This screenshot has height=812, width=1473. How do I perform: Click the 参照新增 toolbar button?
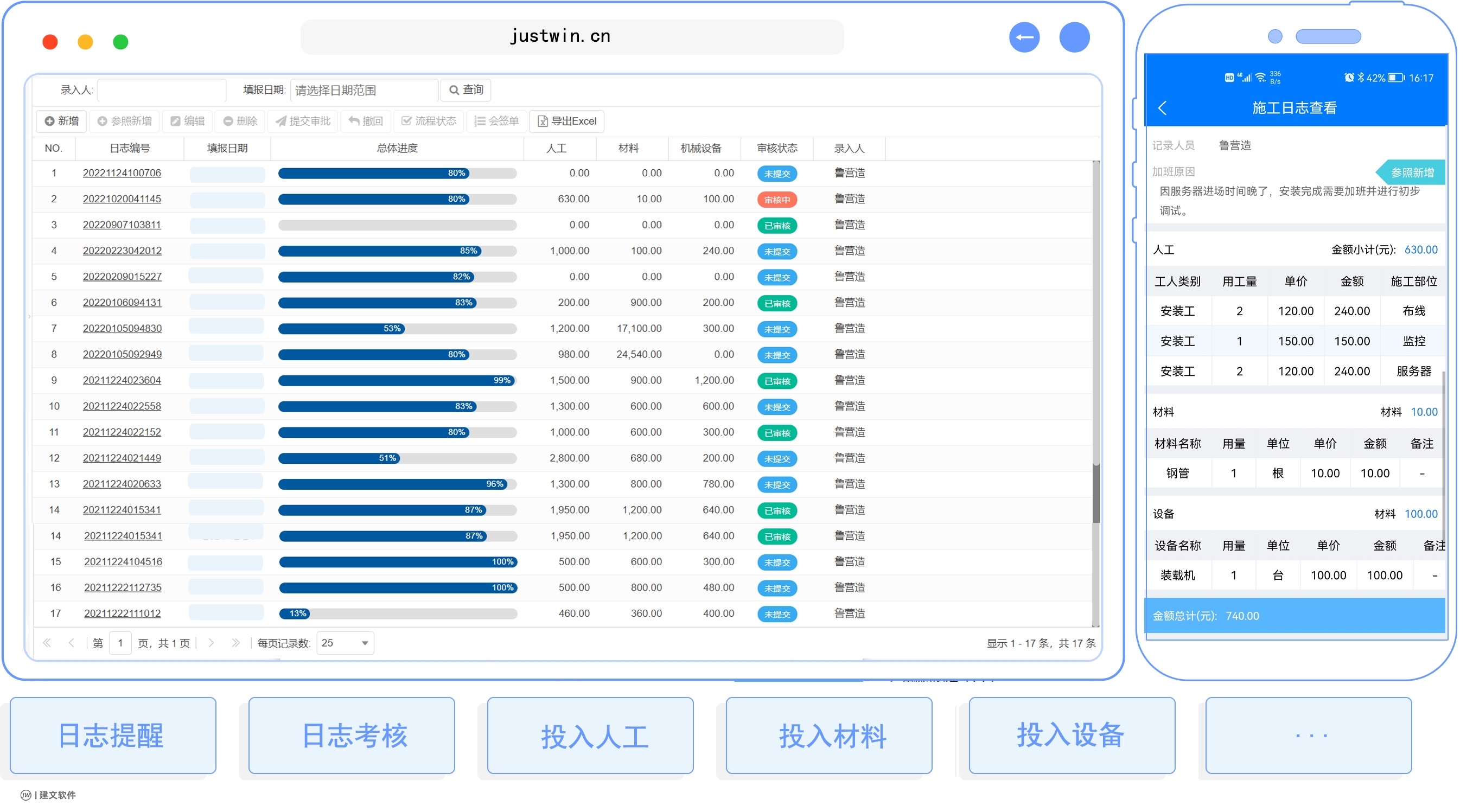point(125,121)
